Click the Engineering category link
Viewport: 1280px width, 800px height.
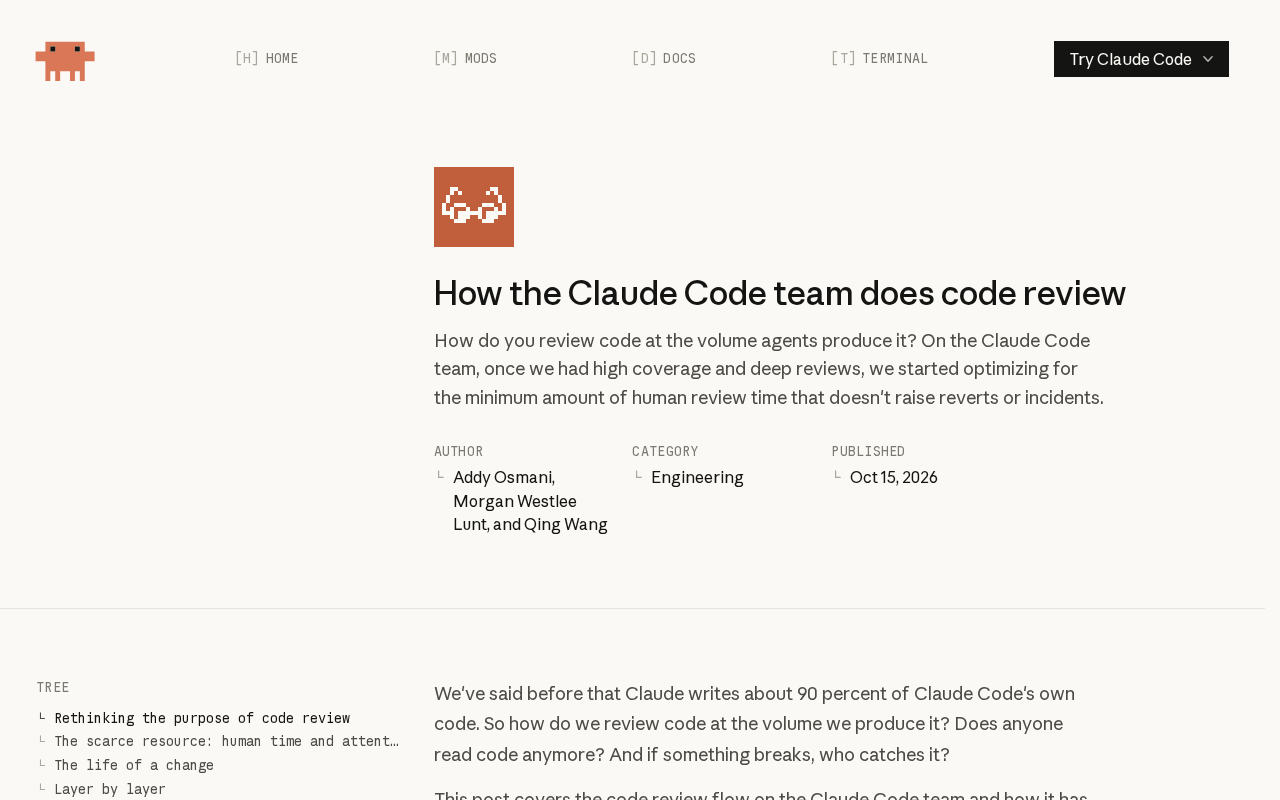pyautogui.click(x=697, y=477)
